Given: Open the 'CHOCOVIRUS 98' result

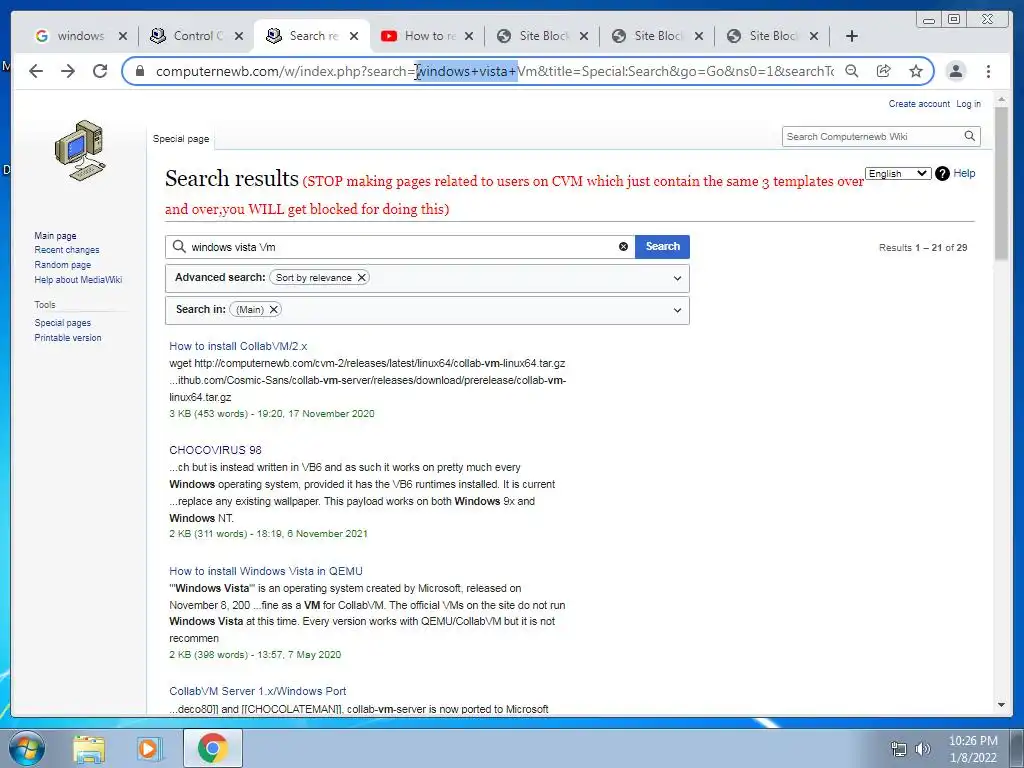Looking at the screenshot, I should (x=215, y=450).
